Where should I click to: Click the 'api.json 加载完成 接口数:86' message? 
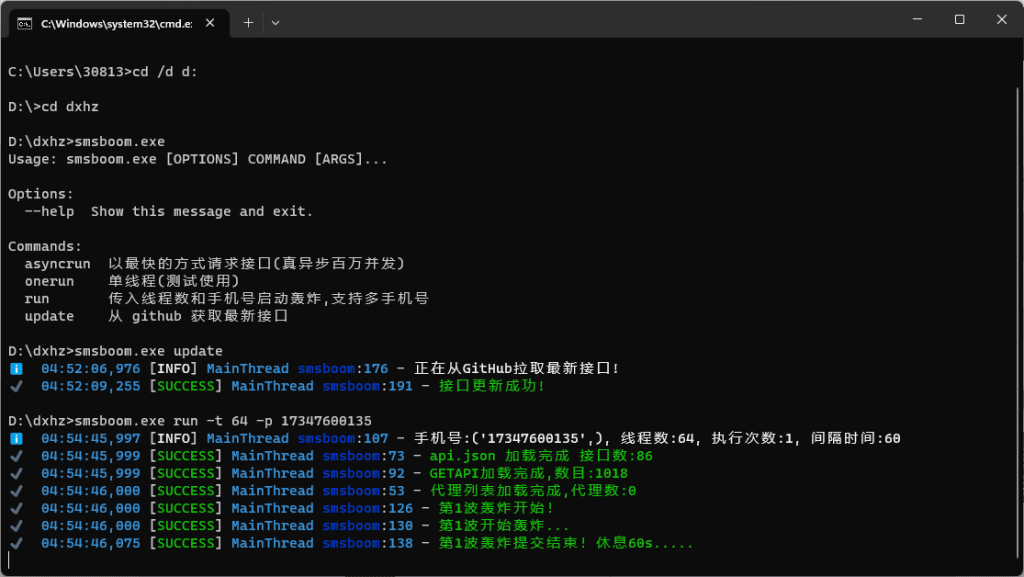[541, 456]
